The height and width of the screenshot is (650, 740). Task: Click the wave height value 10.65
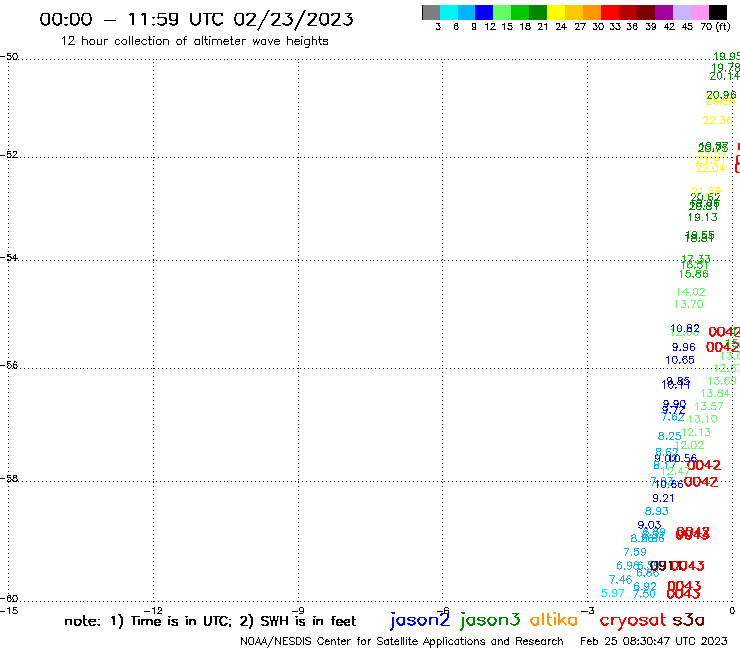(x=680, y=360)
